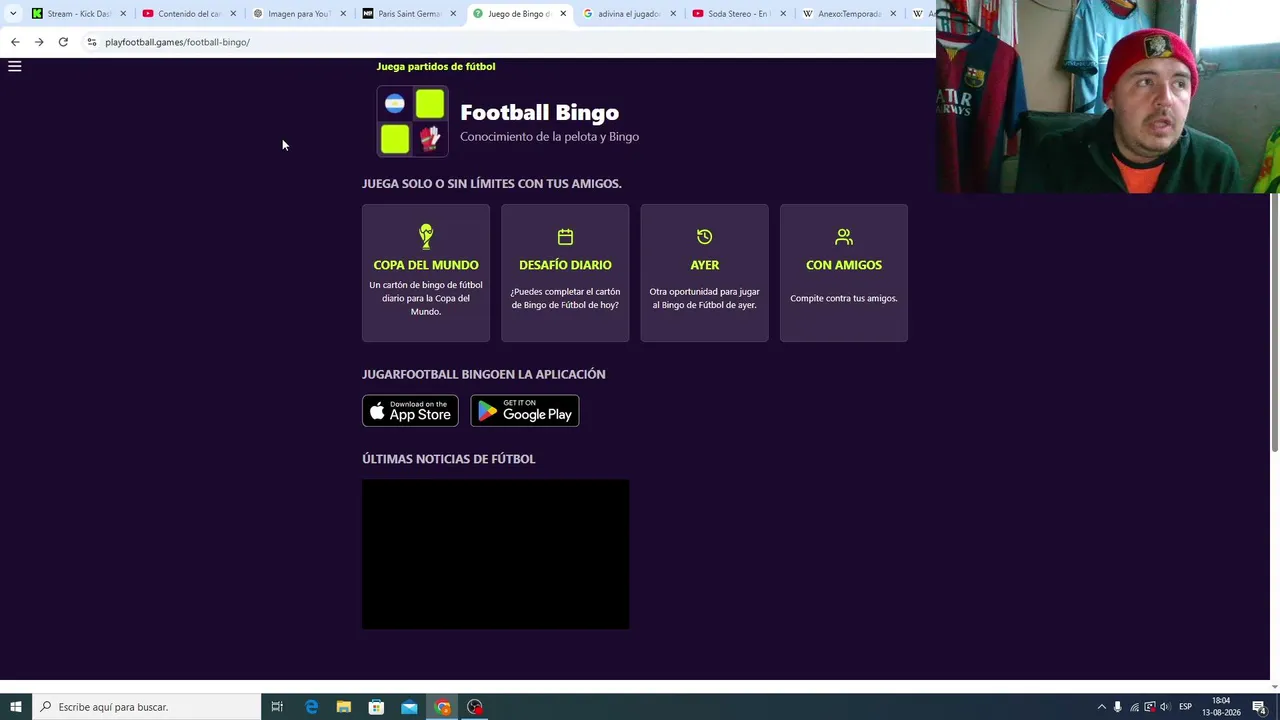Close the Stream - Kick tab
The width and height of the screenshot is (1280, 720).
point(123,14)
